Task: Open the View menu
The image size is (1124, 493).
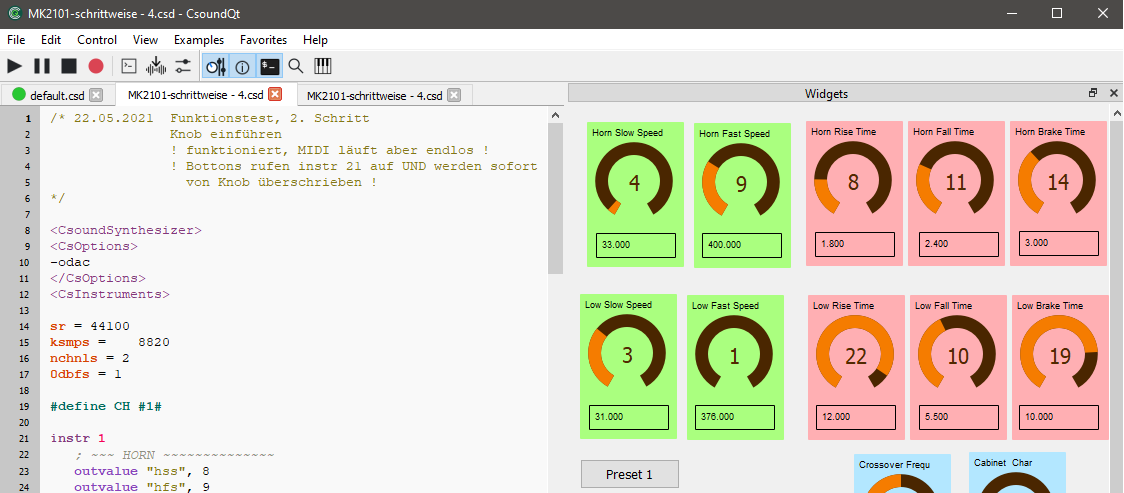Action: pyautogui.click(x=146, y=40)
